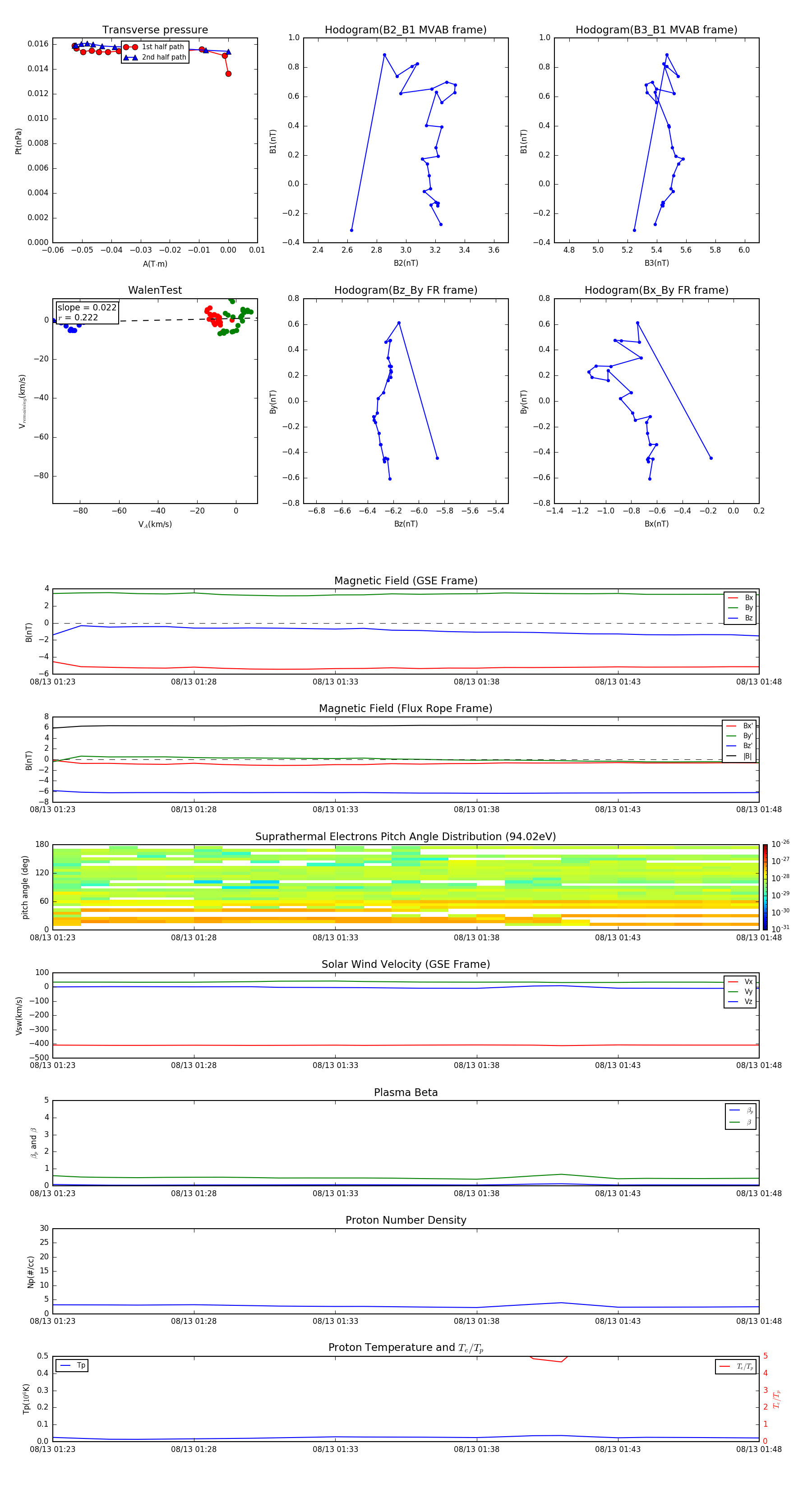Image resolution: width=812 pixels, height=1489 pixels.
Task: Click the 'B2(nT)' x-axis label
Action: click(406, 263)
